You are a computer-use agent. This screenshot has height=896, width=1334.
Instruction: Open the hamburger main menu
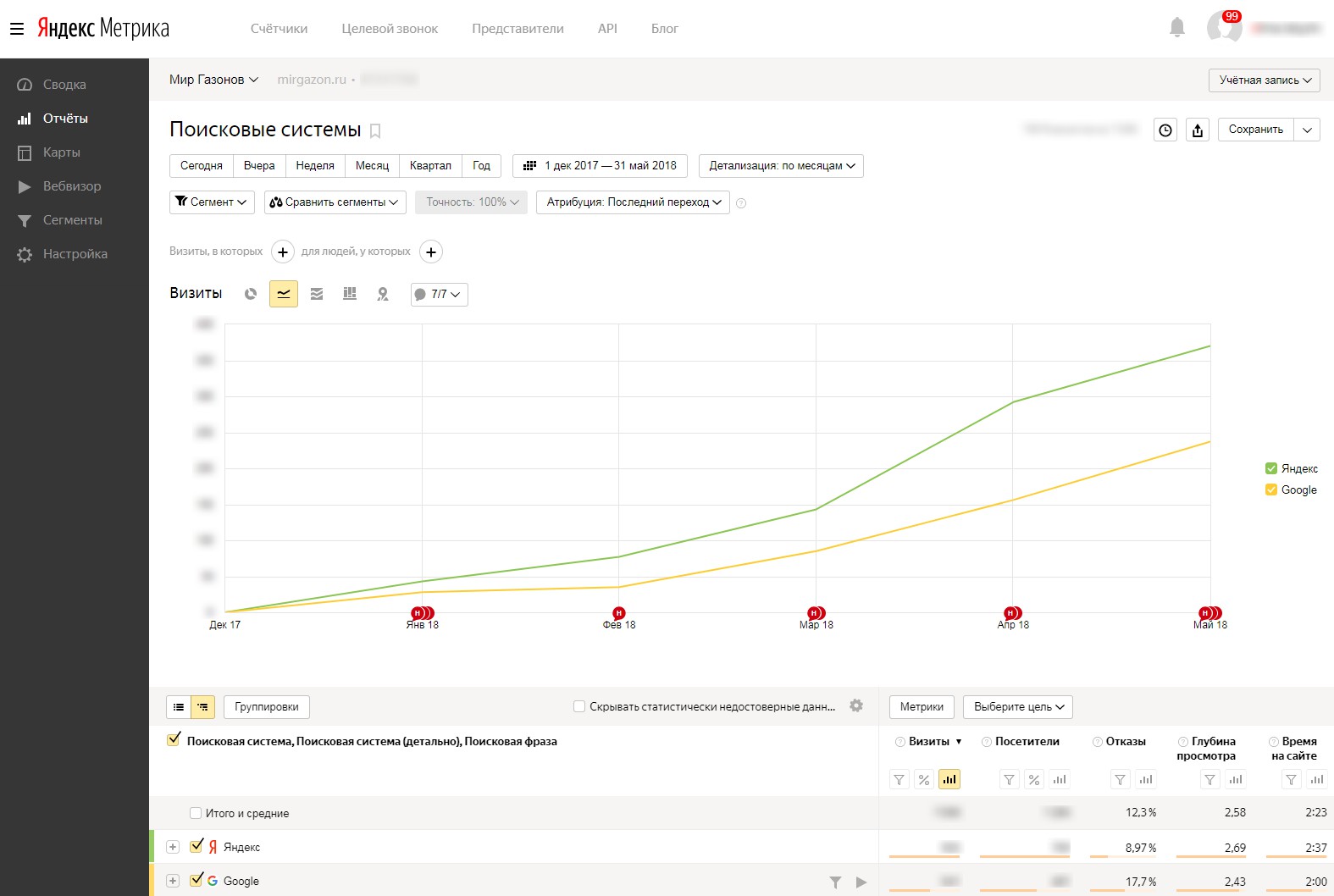[x=17, y=29]
